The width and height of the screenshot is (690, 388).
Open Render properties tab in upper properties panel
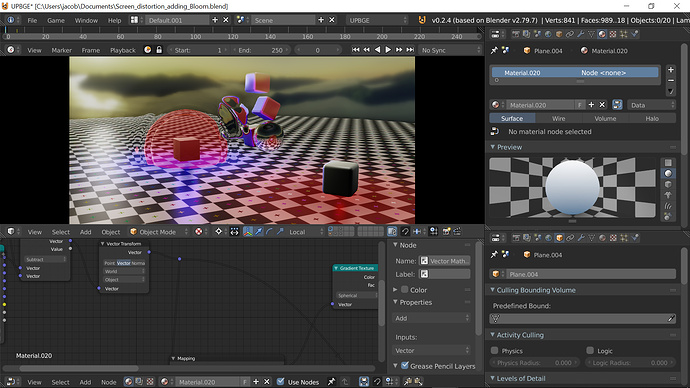[x=516, y=34]
